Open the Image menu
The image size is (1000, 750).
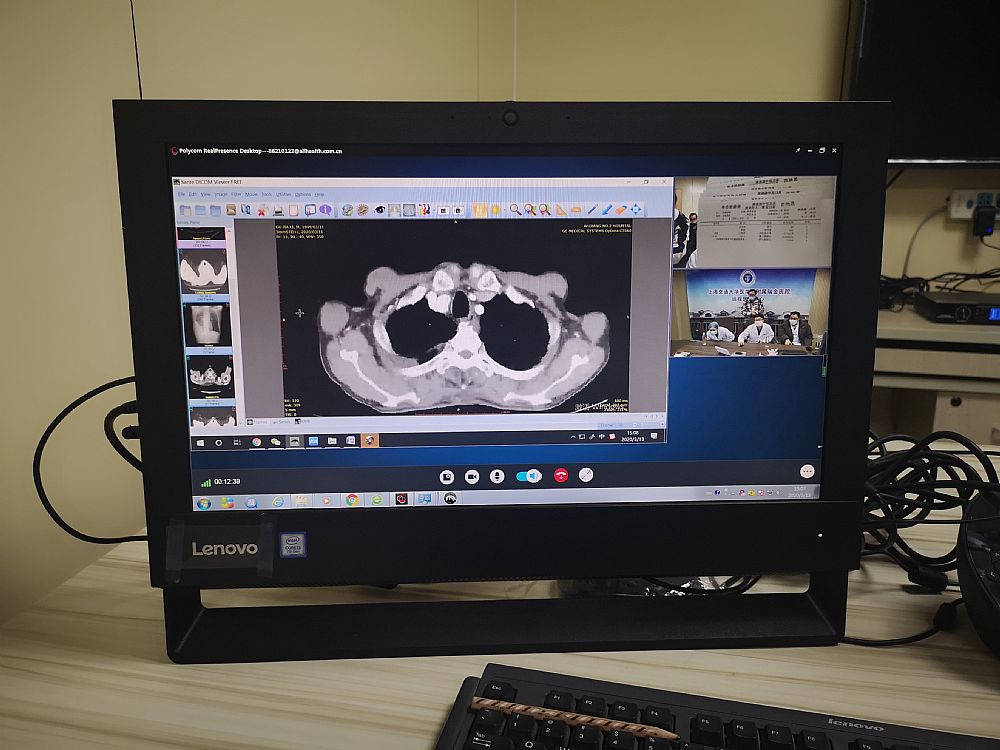click(221, 194)
